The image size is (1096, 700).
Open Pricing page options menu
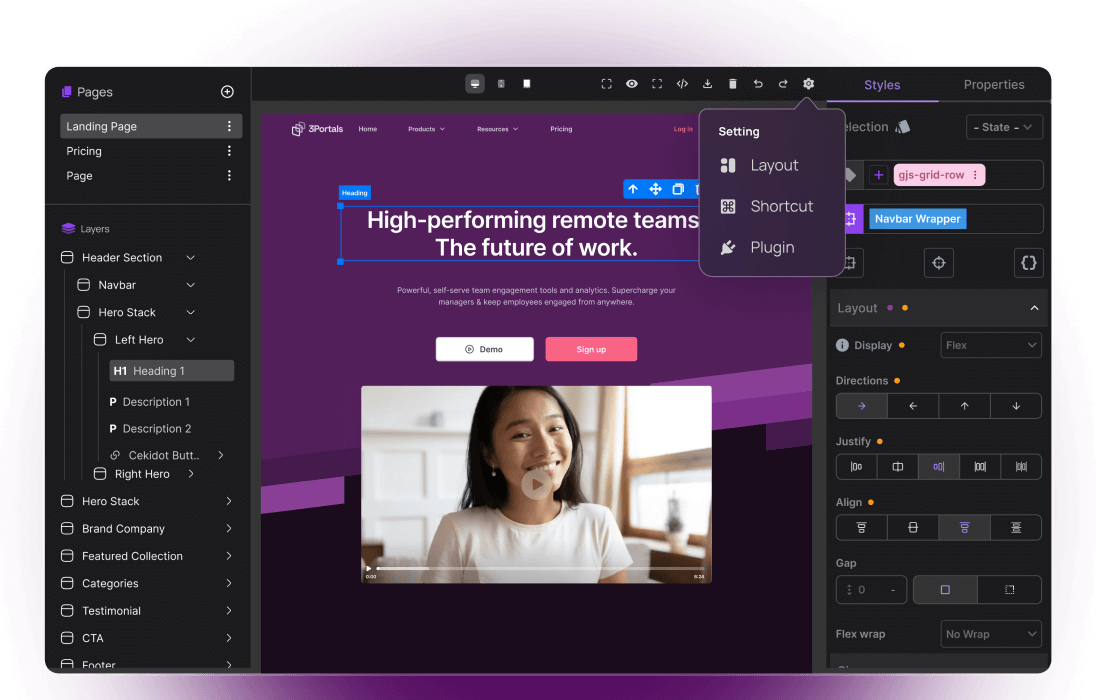point(229,151)
